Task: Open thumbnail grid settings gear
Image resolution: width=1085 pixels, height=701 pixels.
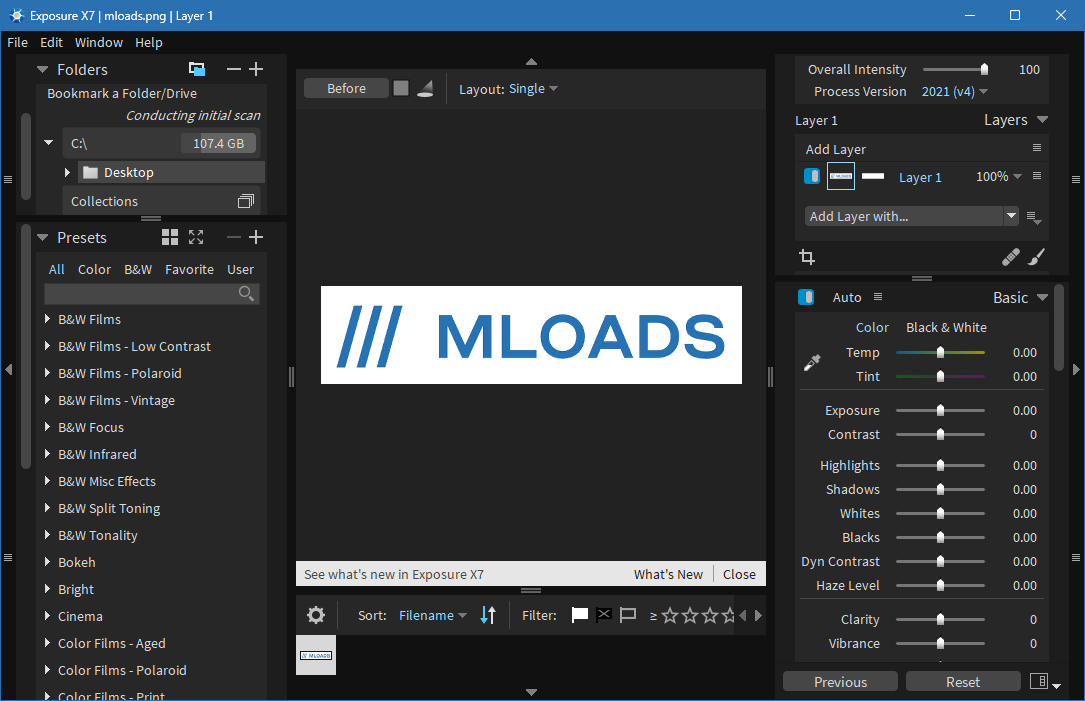Action: click(x=316, y=615)
